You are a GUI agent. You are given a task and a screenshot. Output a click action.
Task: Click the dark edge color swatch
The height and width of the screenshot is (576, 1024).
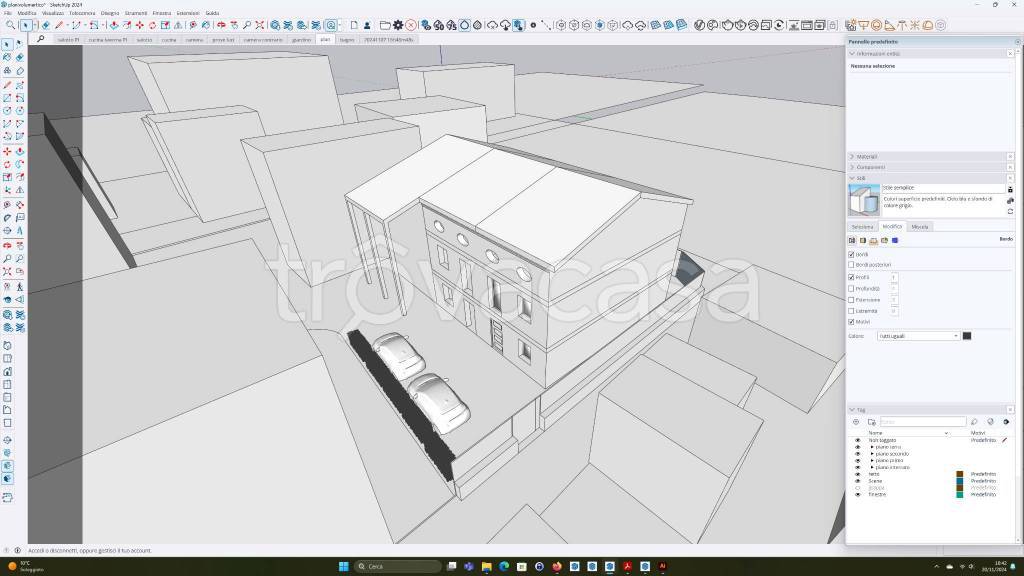coord(967,336)
